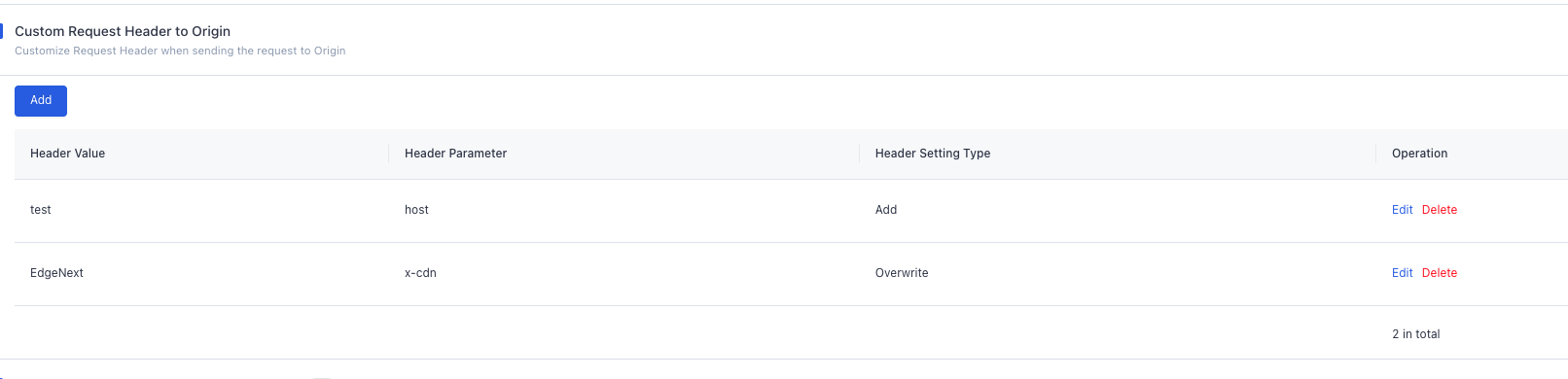Click the host parameter cell
Image resolution: width=1568 pixels, height=379 pixels.
[624, 211]
